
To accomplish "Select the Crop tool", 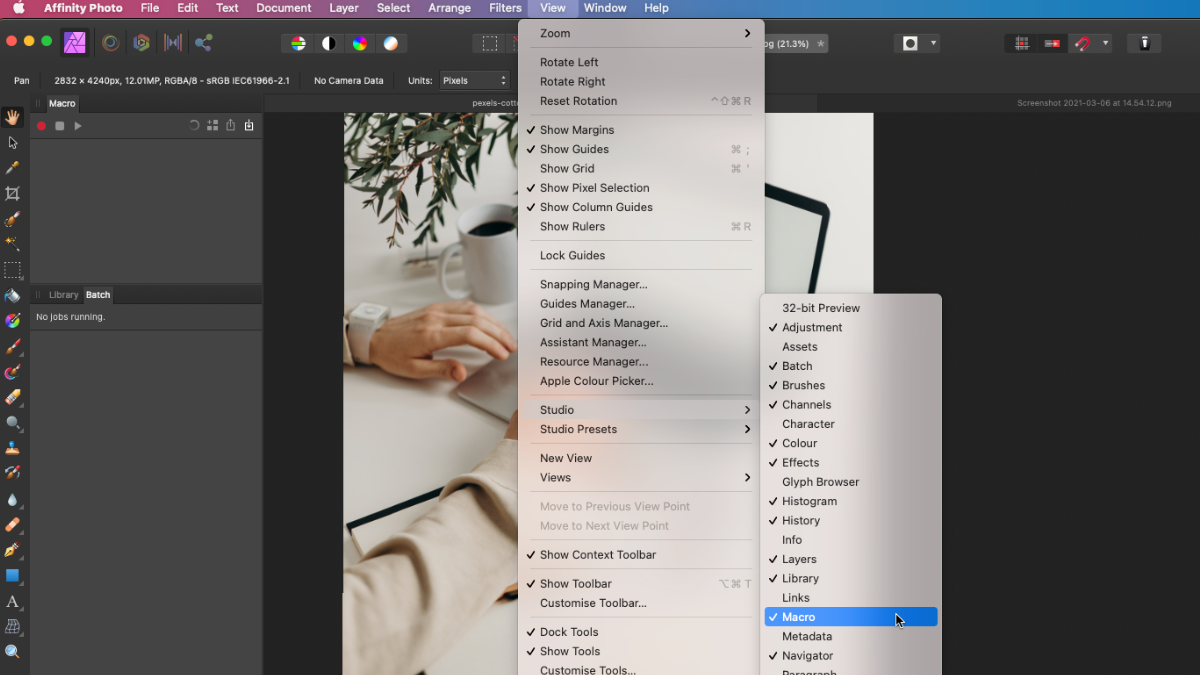I will (13, 193).
